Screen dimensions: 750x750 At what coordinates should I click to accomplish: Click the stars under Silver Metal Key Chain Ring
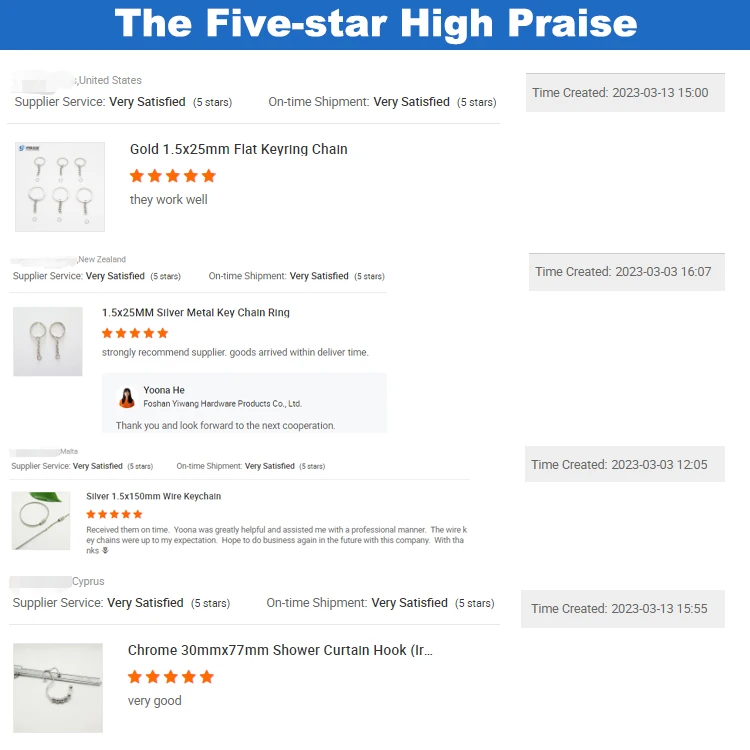coord(135,333)
